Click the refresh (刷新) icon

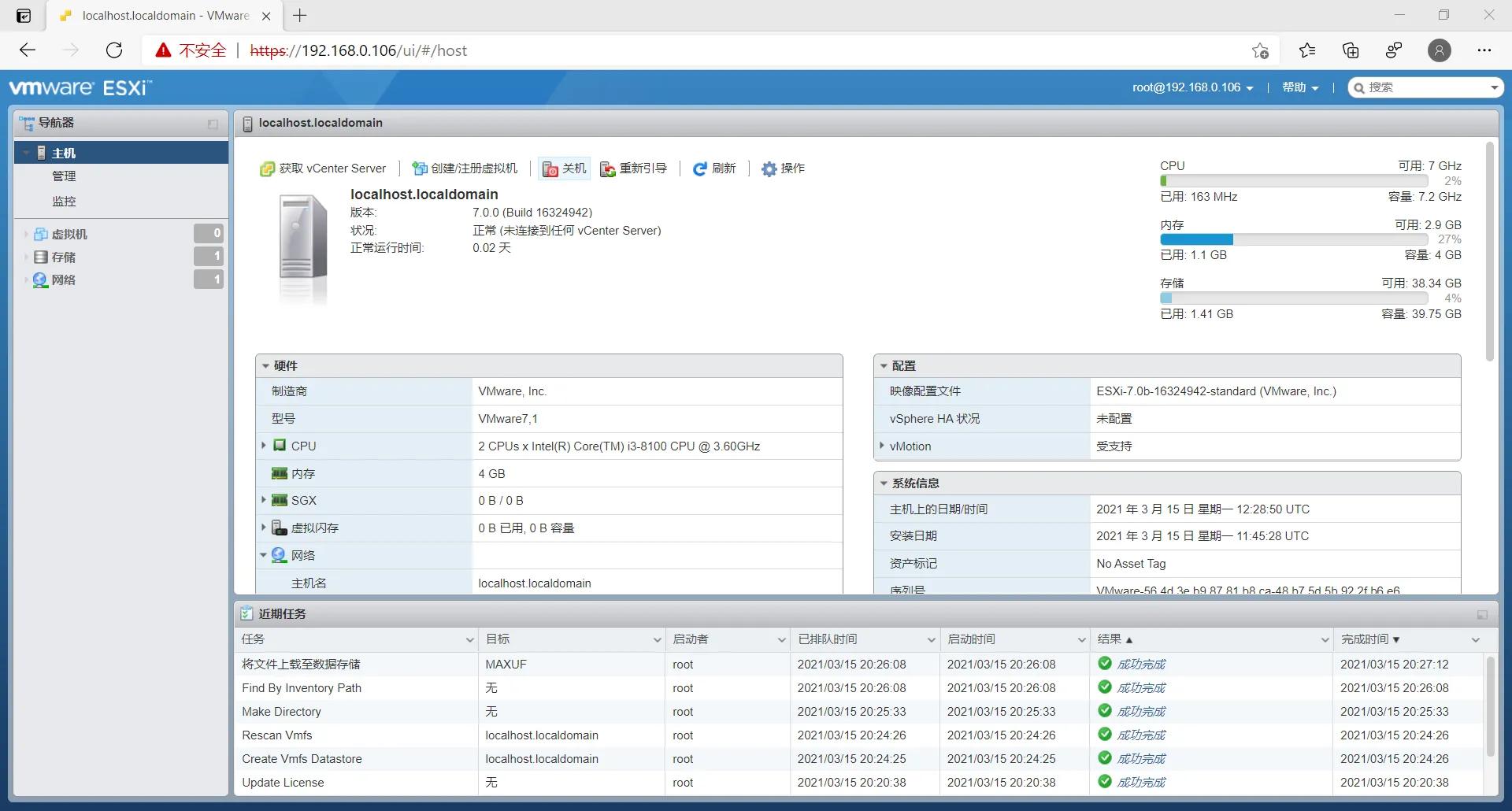point(699,168)
